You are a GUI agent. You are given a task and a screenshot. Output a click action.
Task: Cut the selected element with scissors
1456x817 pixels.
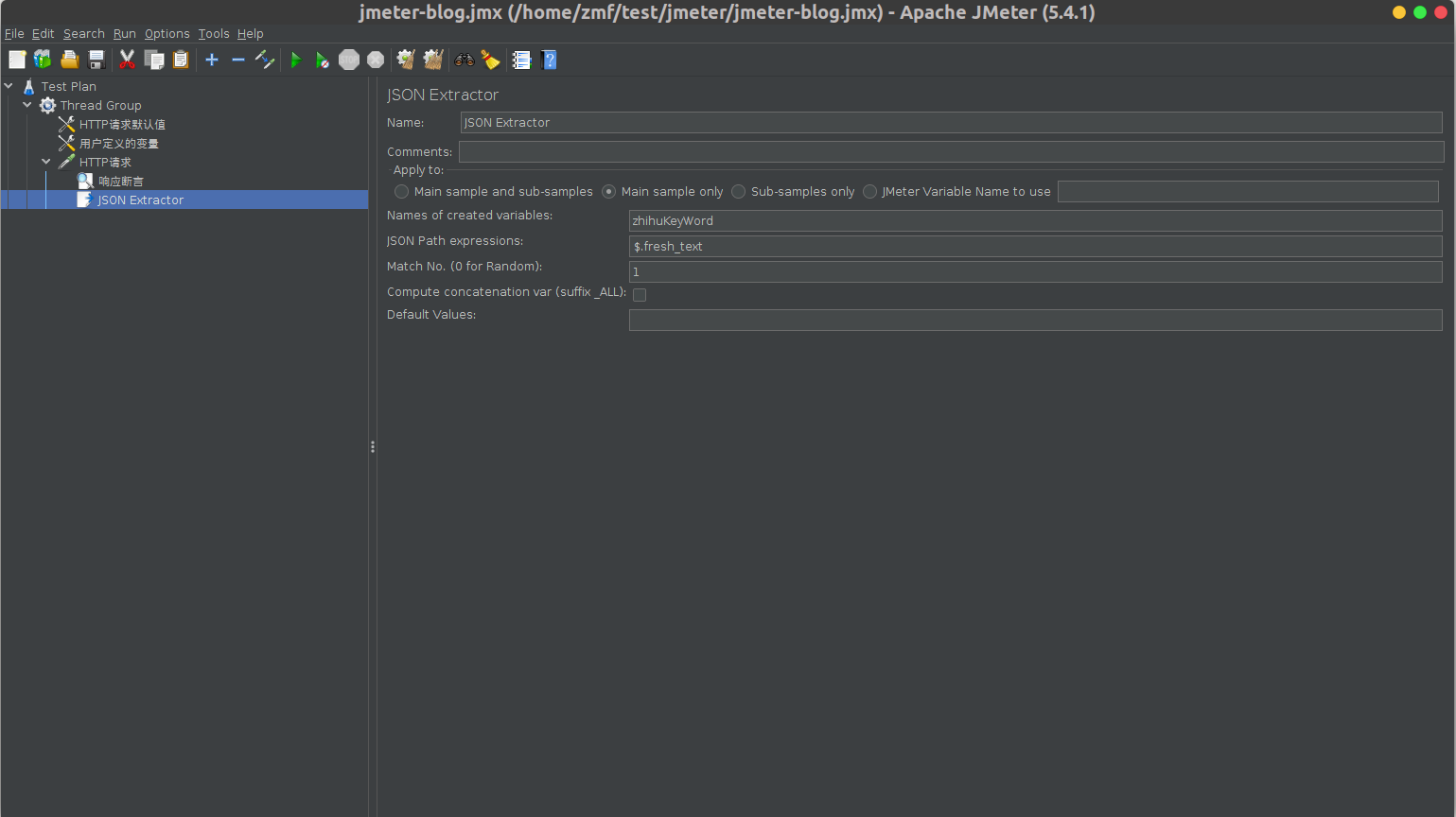point(127,60)
